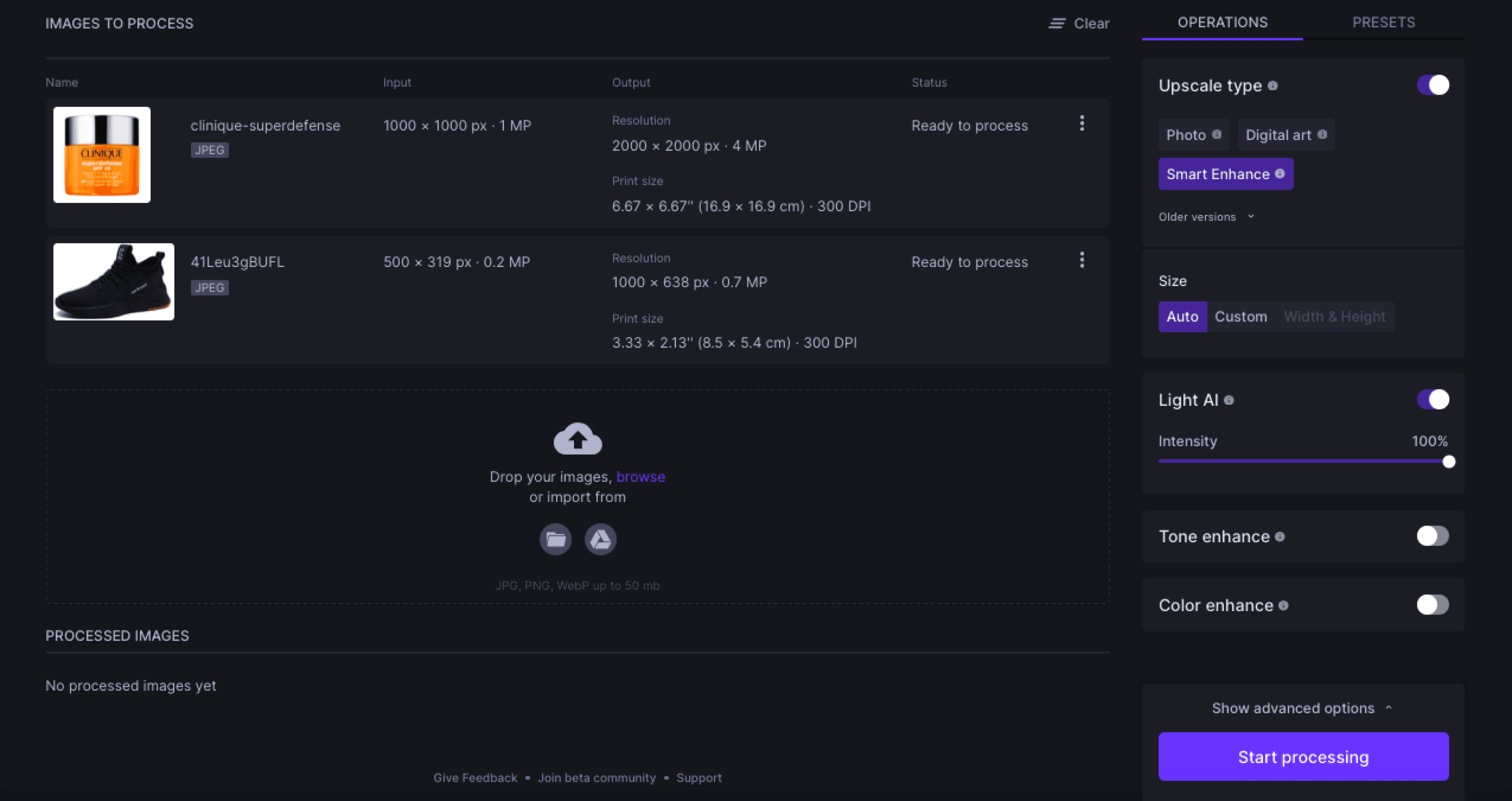Image resolution: width=1512 pixels, height=801 pixels.
Task: Import images from local folder
Action: 555,539
